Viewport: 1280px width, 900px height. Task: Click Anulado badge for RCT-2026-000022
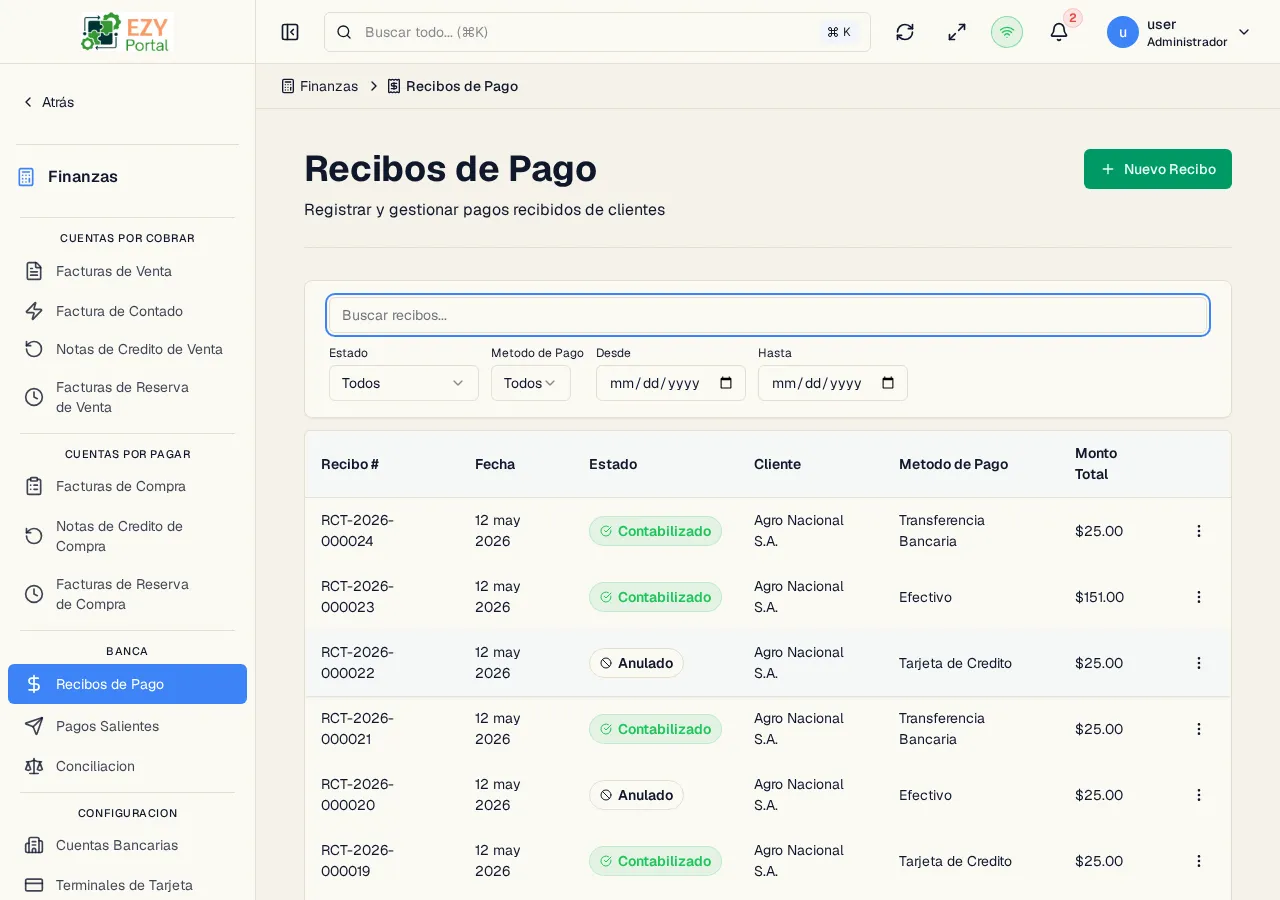pyautogui.click(x=636, y=663)
